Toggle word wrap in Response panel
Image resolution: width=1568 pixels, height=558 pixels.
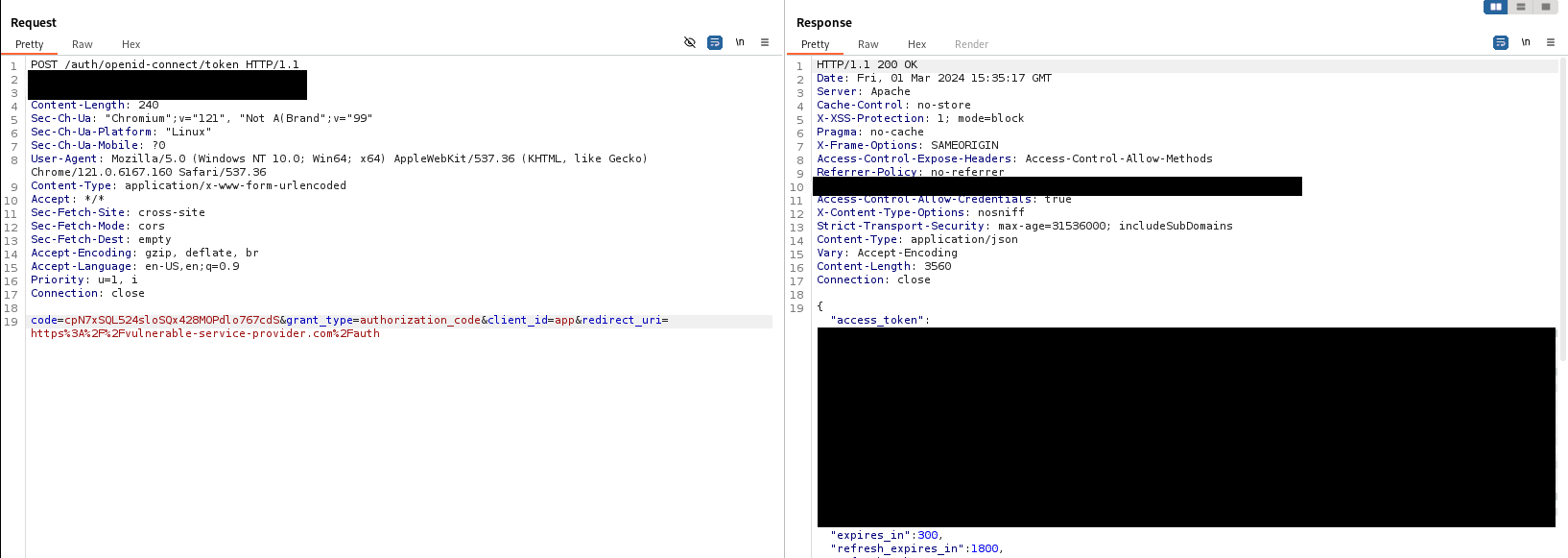tap(1501, 42)
